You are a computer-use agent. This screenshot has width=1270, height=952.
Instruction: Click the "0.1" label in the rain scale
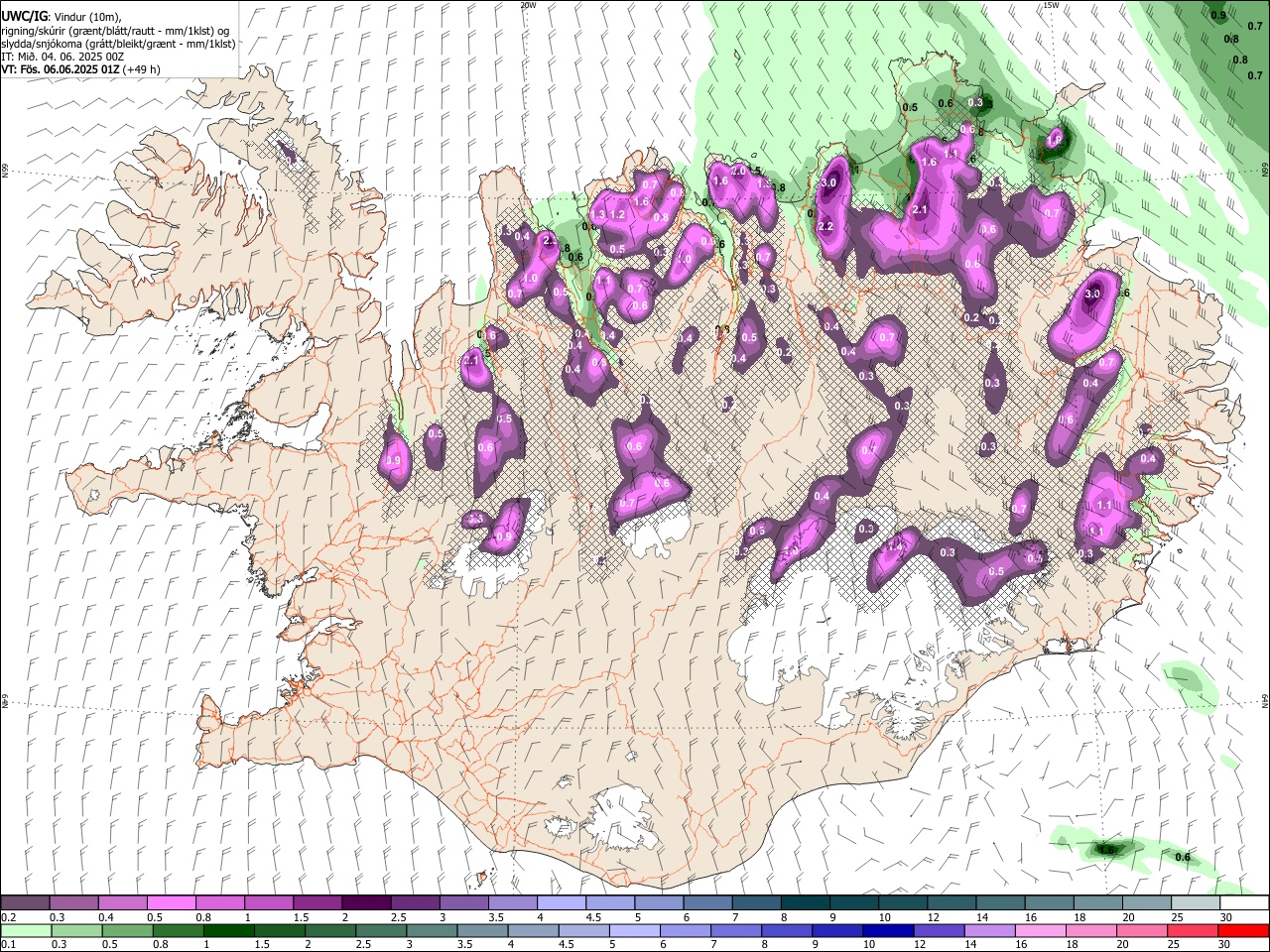tap(8, 945)
